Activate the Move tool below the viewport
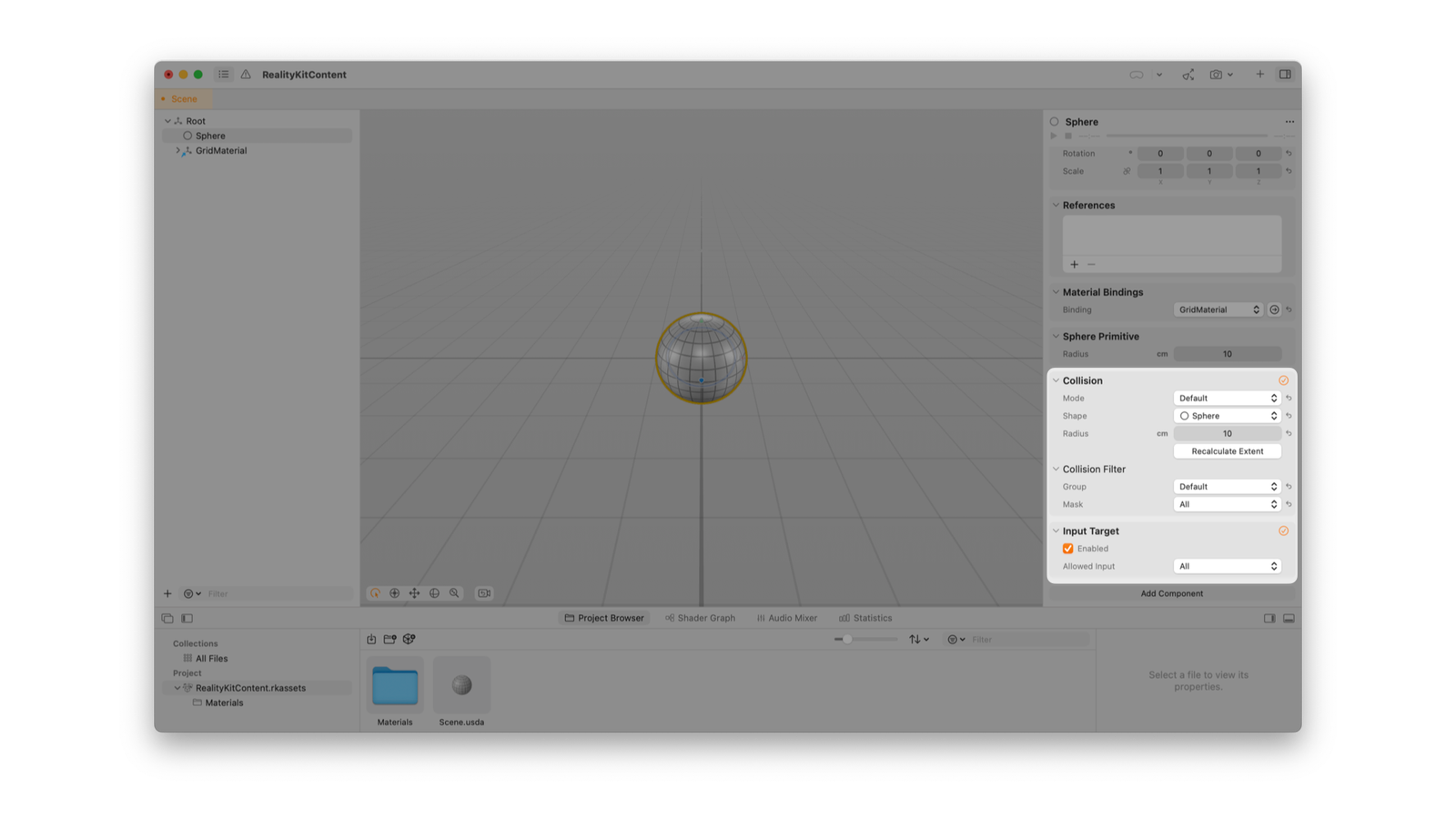This screenshot has width=1456, height=819. point(414,593)
